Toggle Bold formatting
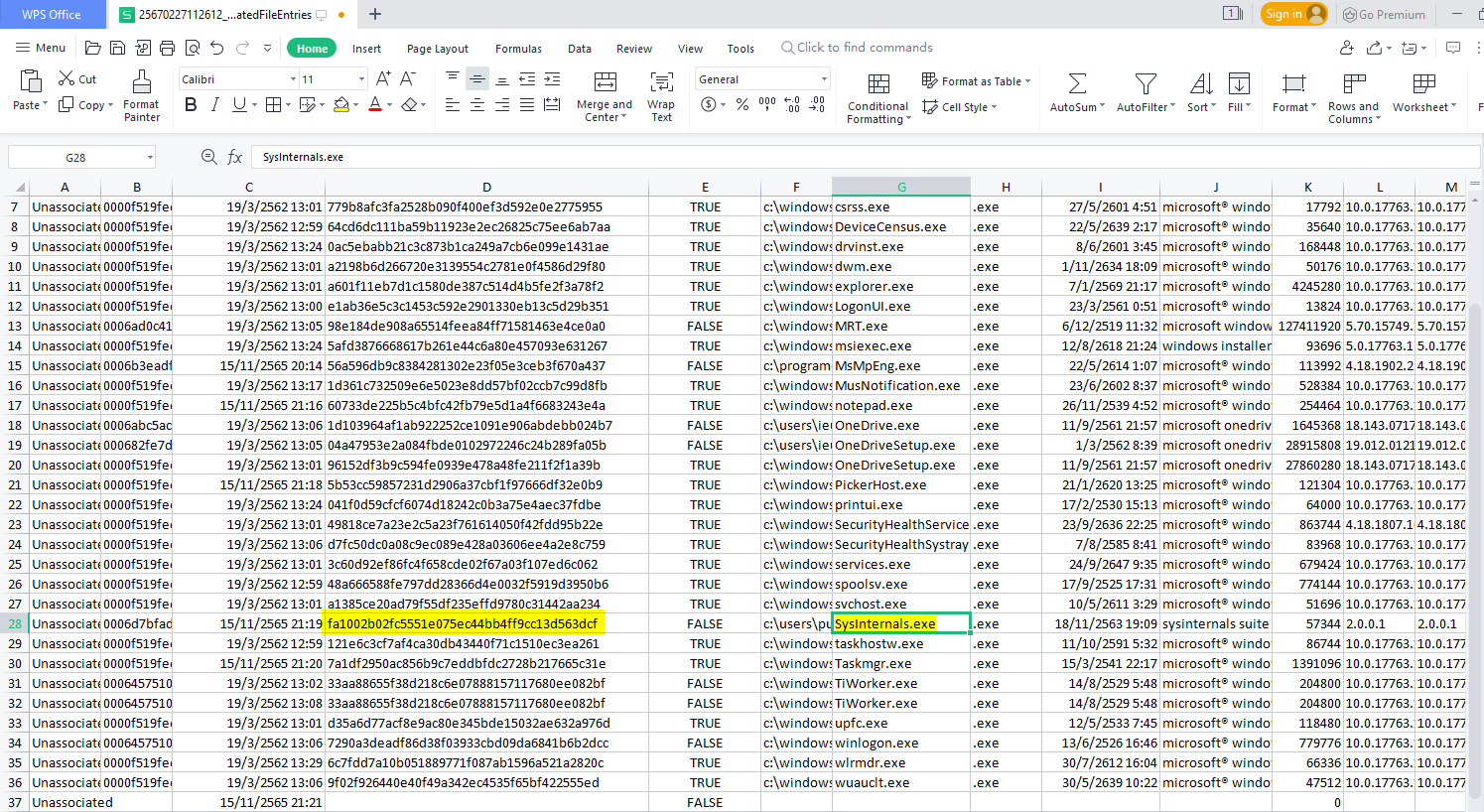 pyautogui.click(x=191, y=105)
